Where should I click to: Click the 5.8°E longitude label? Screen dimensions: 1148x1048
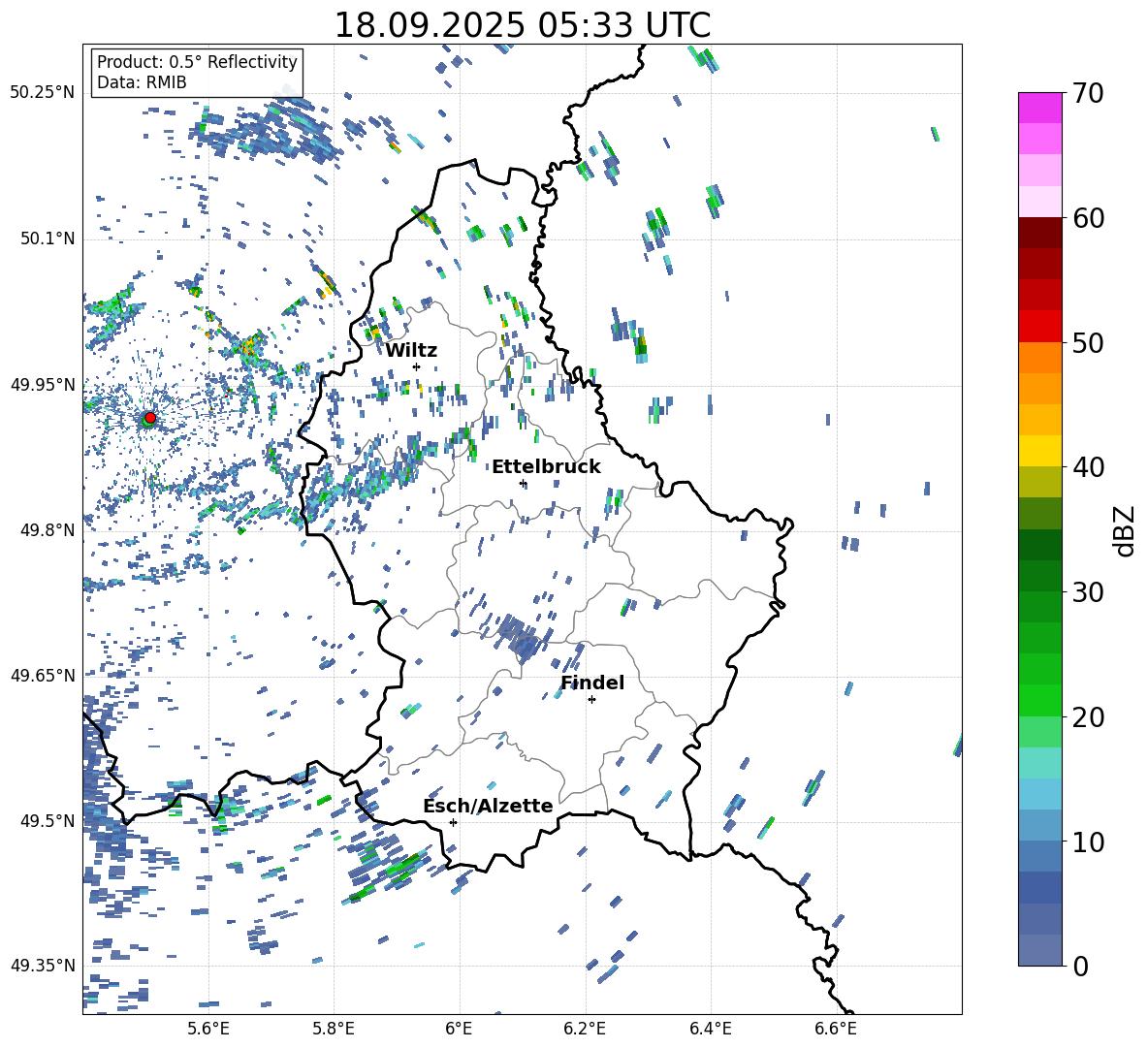click(x=334, y=1029)
